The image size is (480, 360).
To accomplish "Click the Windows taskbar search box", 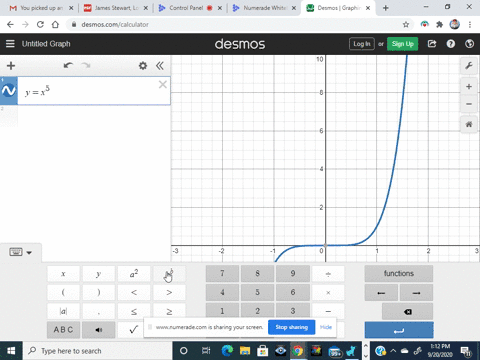I will click(x=98, y=351).
